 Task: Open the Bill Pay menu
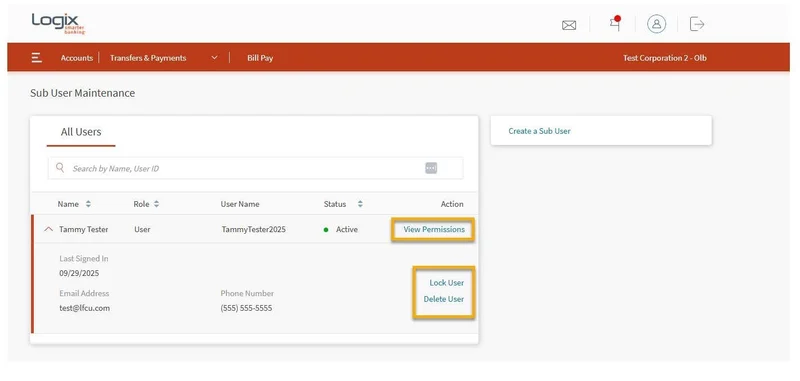260,58
